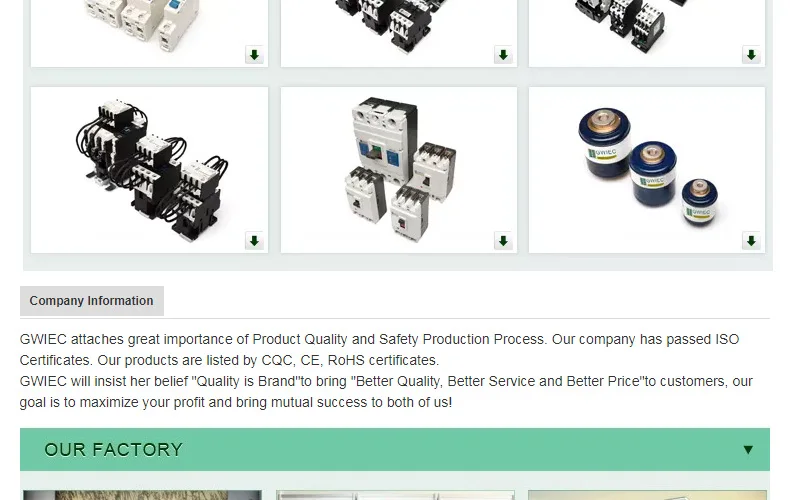Click the green arrow on the wired black contactors card
Viewport: 790px width, 500px height.
tap(254, 241)
